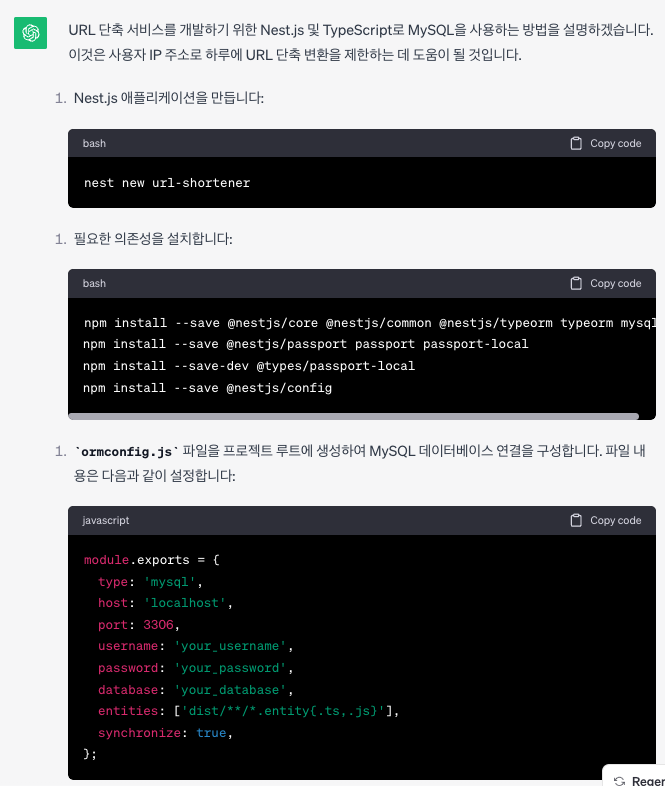
Task: Copy code of the npm install block
Action: tap(606, 283)
